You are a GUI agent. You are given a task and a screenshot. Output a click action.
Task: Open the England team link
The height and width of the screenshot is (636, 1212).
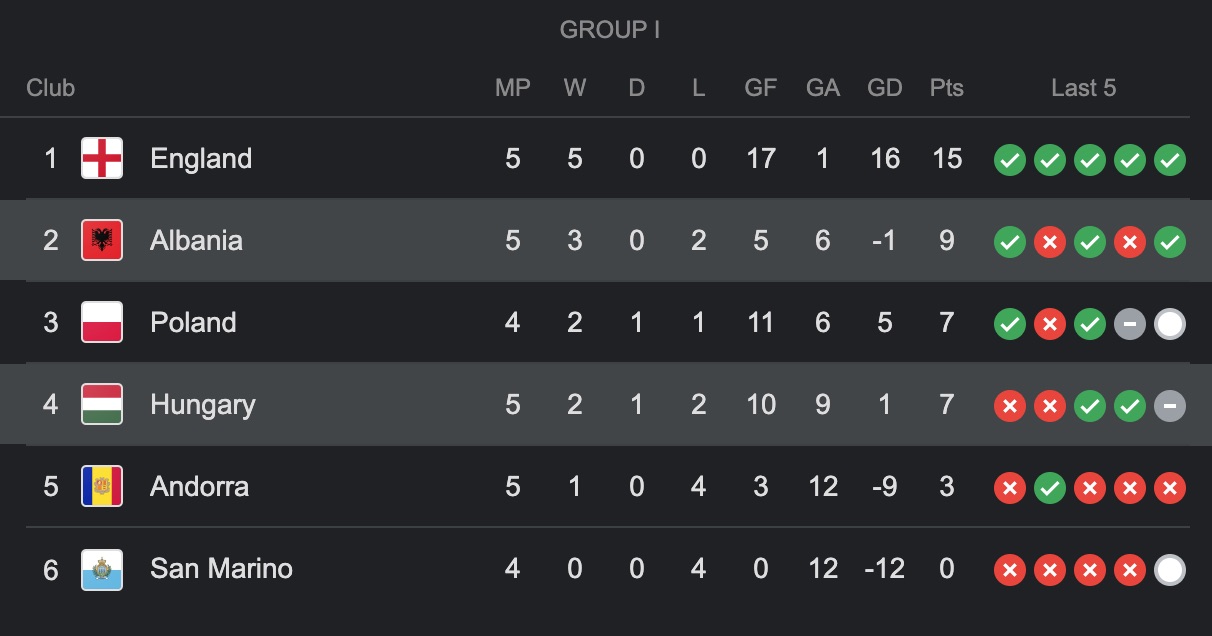pos(201,158)
